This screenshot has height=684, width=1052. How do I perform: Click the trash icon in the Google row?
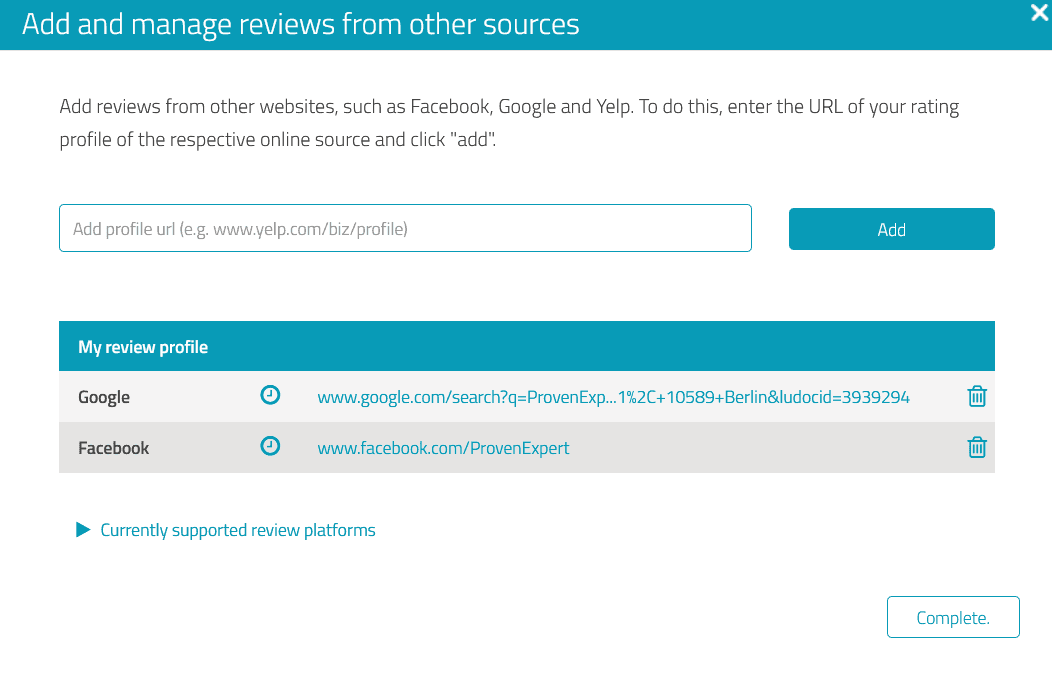(977, 396)
